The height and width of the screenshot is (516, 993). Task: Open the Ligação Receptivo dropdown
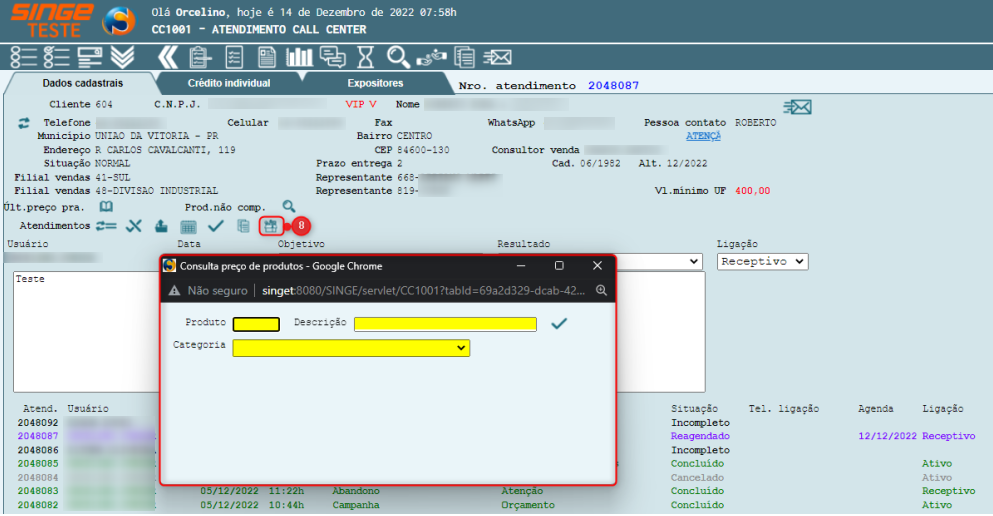762,261
